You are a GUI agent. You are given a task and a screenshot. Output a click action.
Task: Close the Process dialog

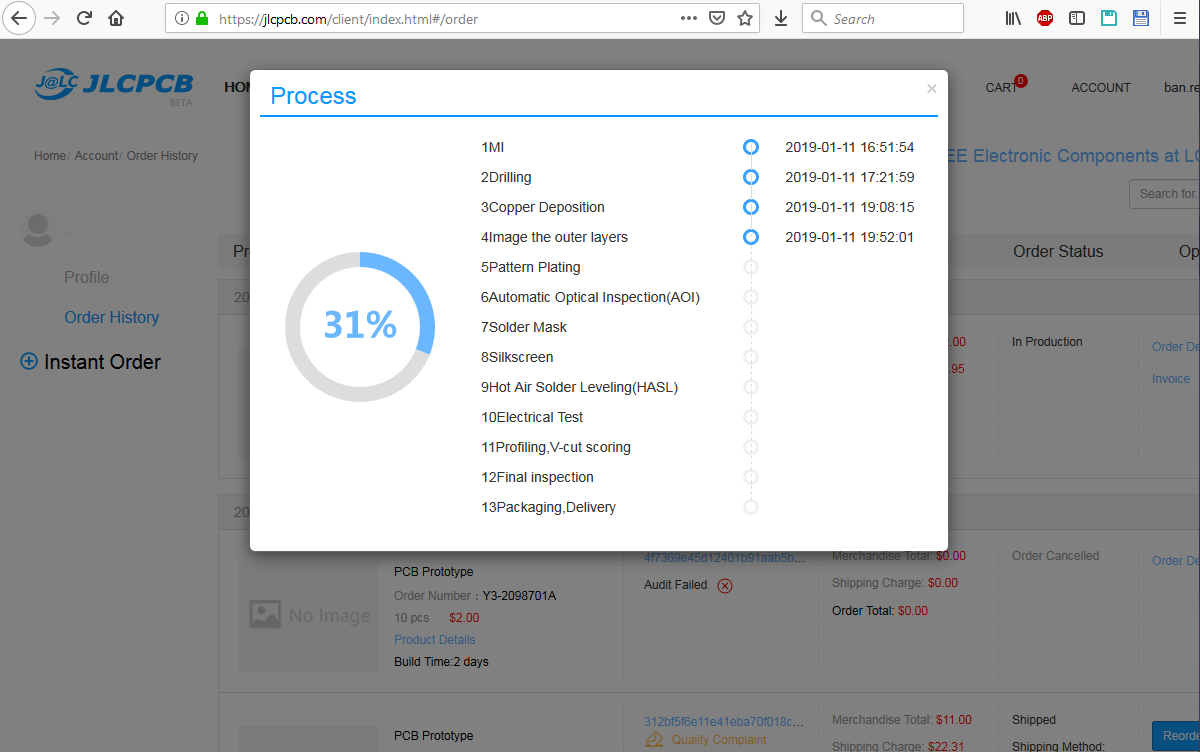click(x=931, y=89)
